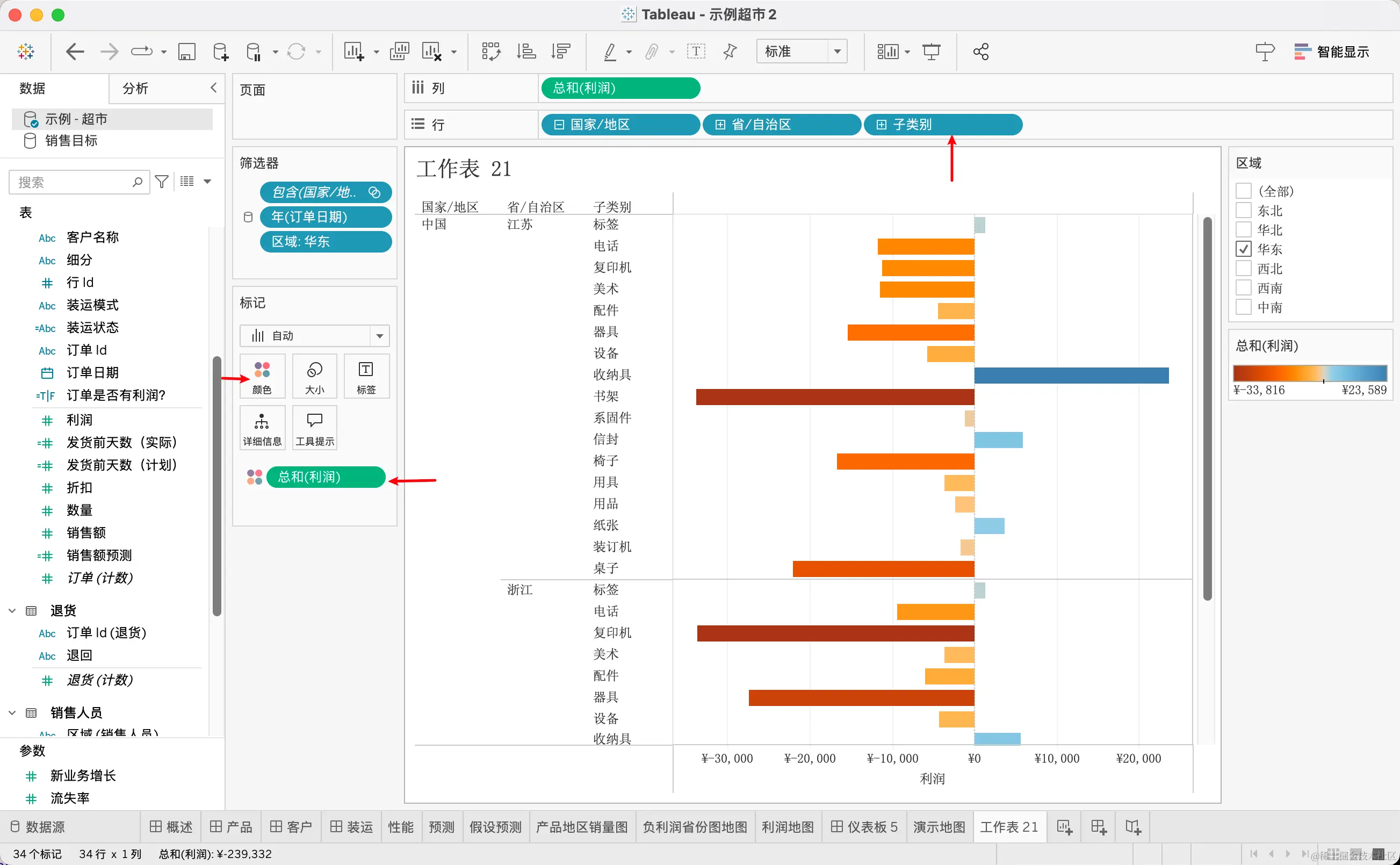
Task: Collapse the 退货 table group
Action: coord(12,610)
